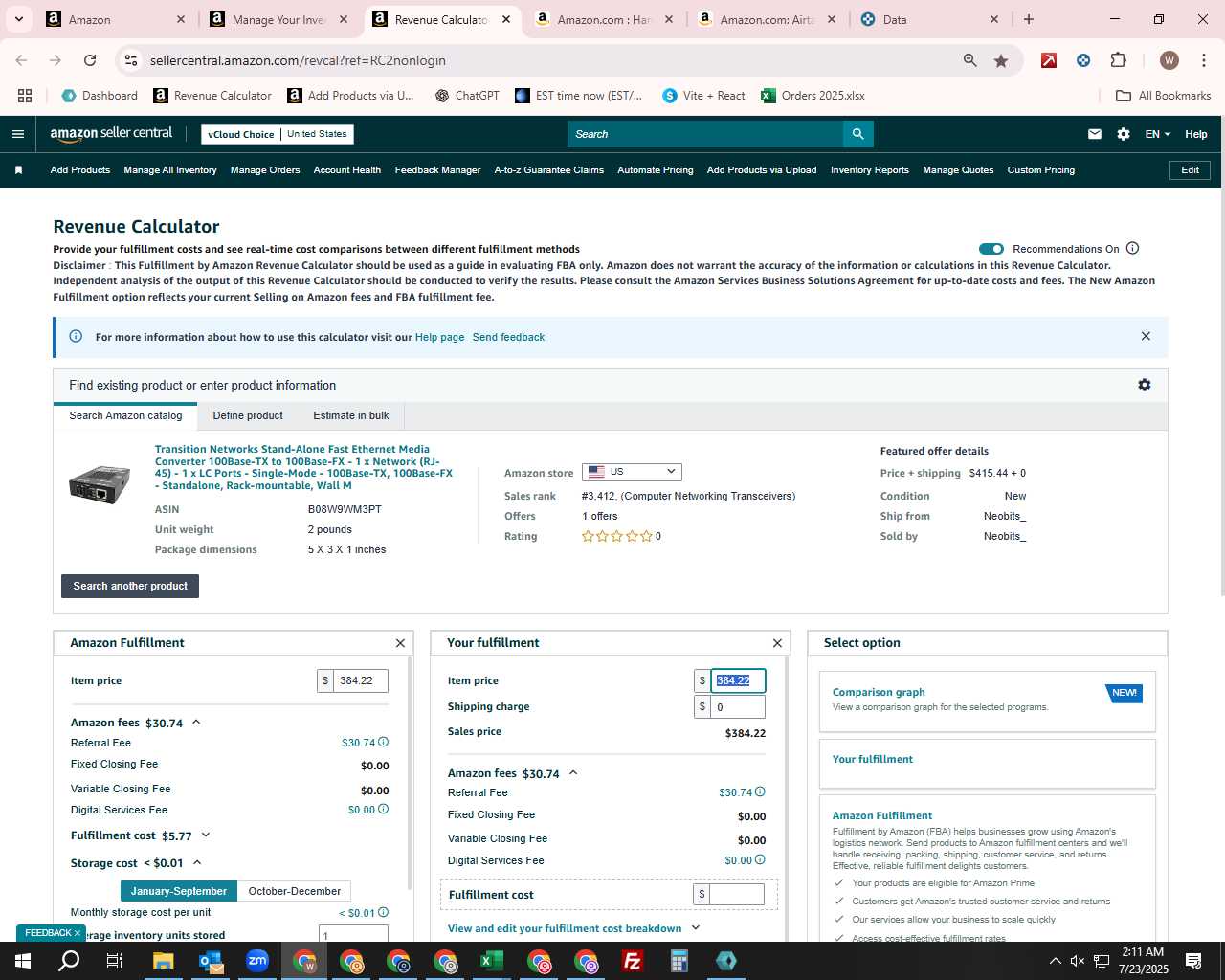
Task: Switch to Estimate in bulk tab
Action: point(351,415)
